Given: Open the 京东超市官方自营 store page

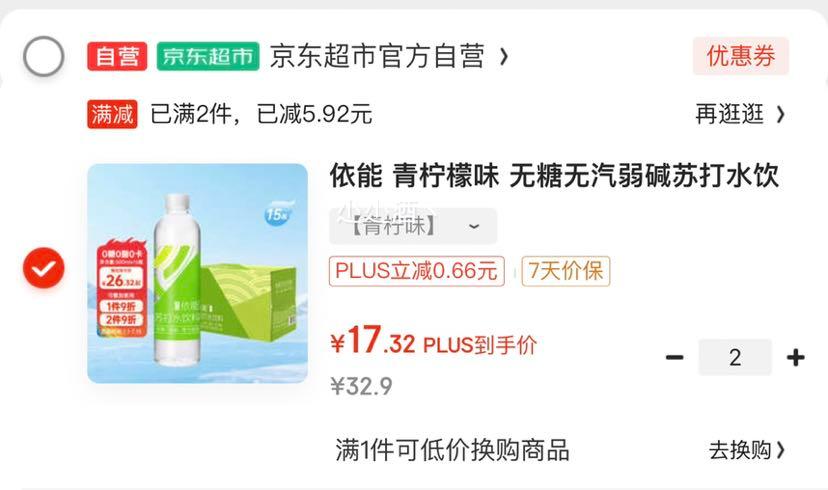Looking at the screenshot, I should 377,56.
